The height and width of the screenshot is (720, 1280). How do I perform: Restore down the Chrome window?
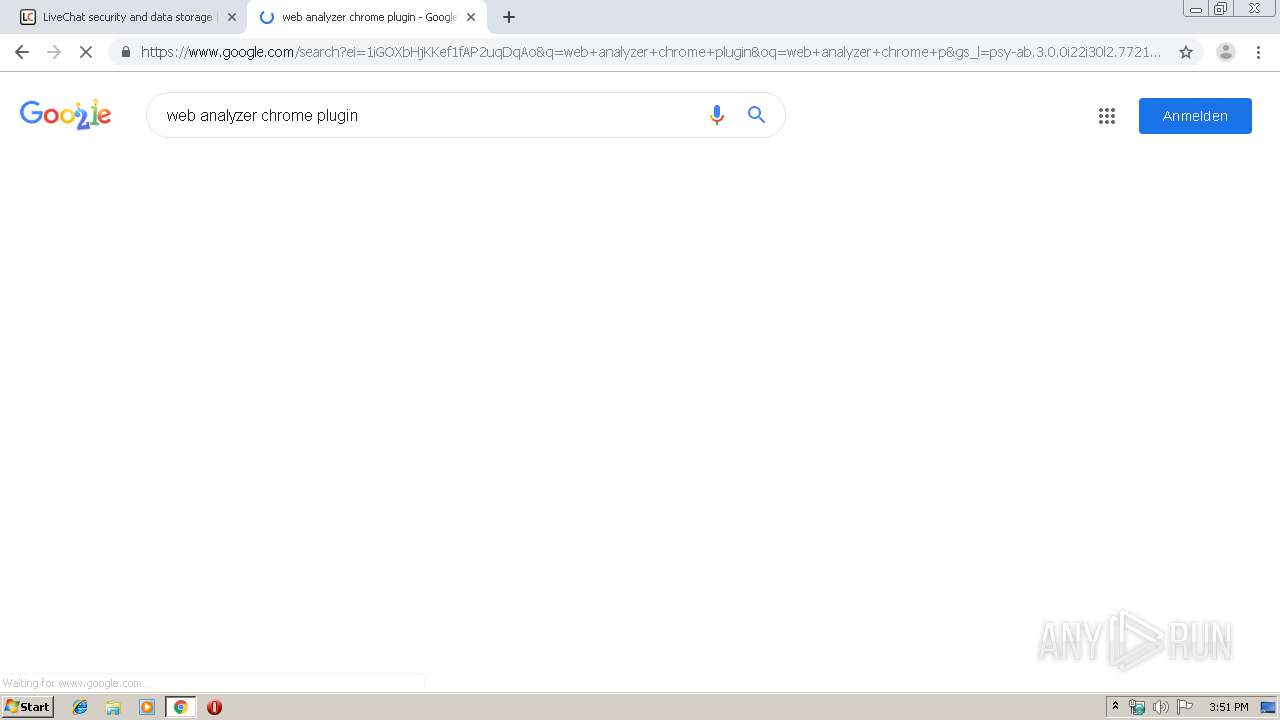1221,8
